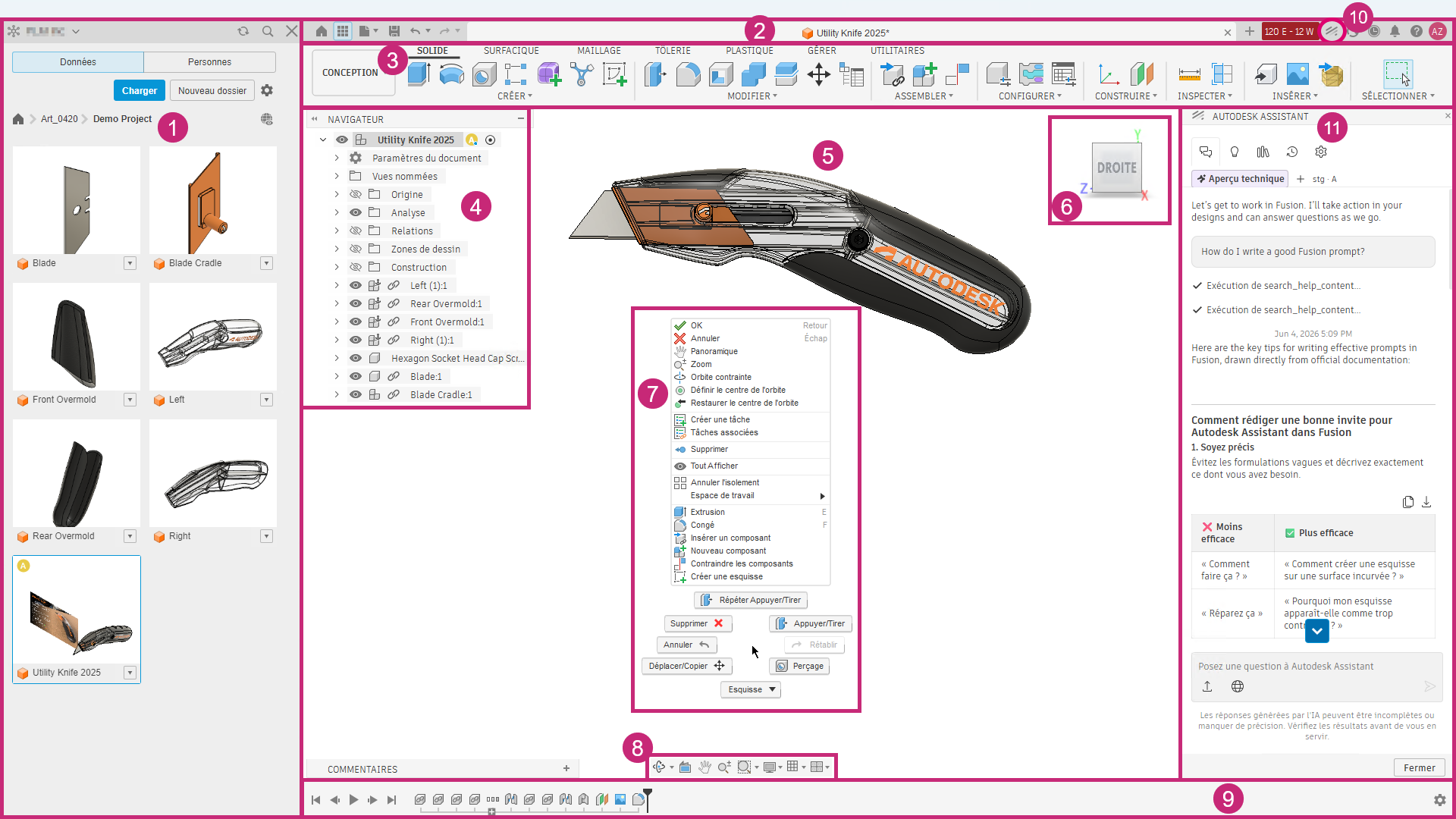Click the Charger button
Screen dimensions: 1456x819
point(140,90)
